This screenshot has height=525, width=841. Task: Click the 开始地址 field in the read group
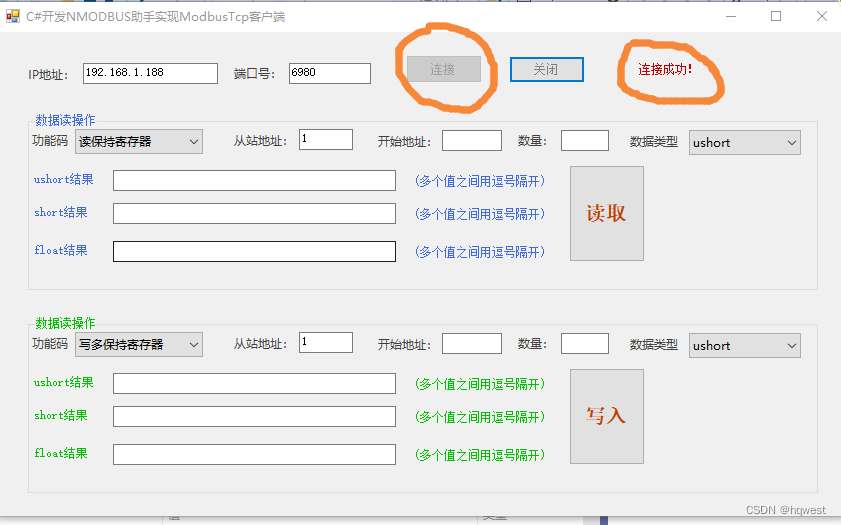click(x=472, y=141)
